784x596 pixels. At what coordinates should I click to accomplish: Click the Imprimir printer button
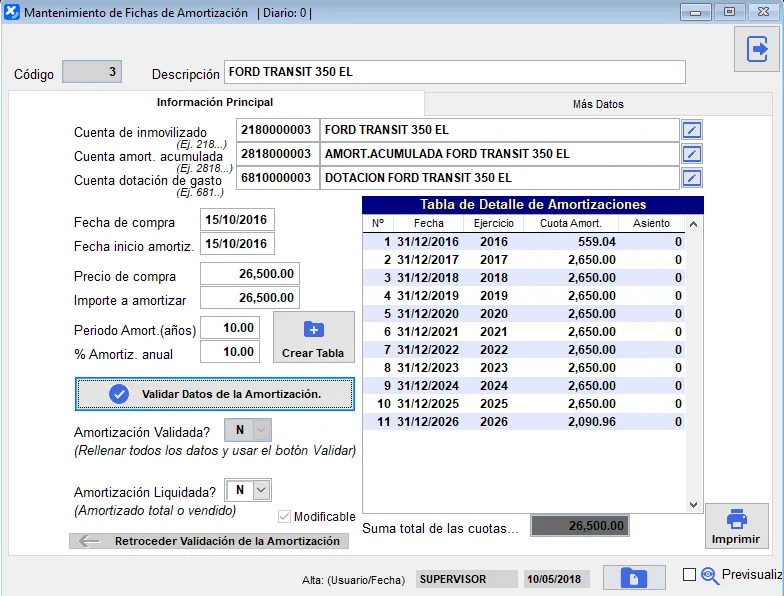tap(736, 526)
